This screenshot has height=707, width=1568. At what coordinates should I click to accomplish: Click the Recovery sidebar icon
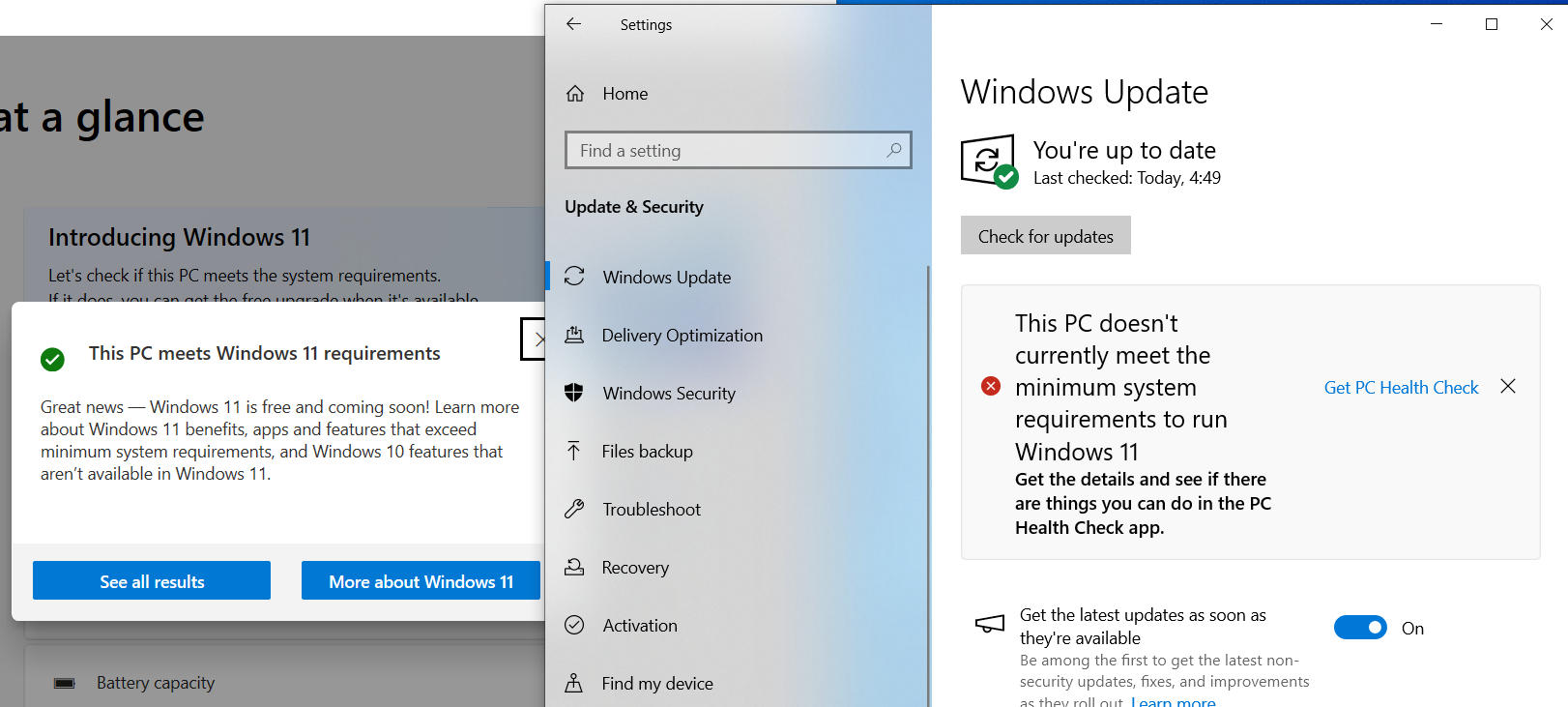pyautogui.click(x=574, y=567)
